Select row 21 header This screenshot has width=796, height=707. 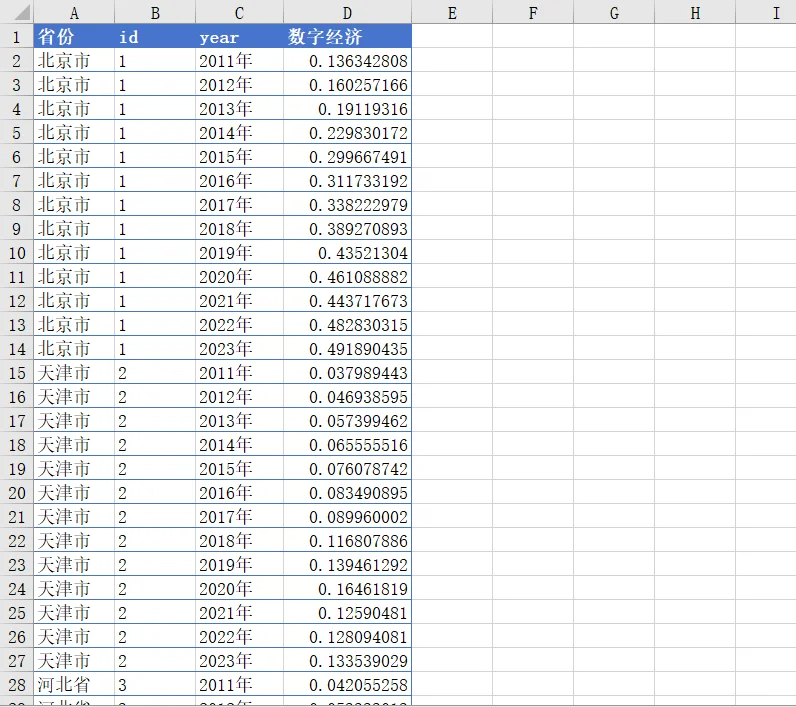tap(17, 517)
